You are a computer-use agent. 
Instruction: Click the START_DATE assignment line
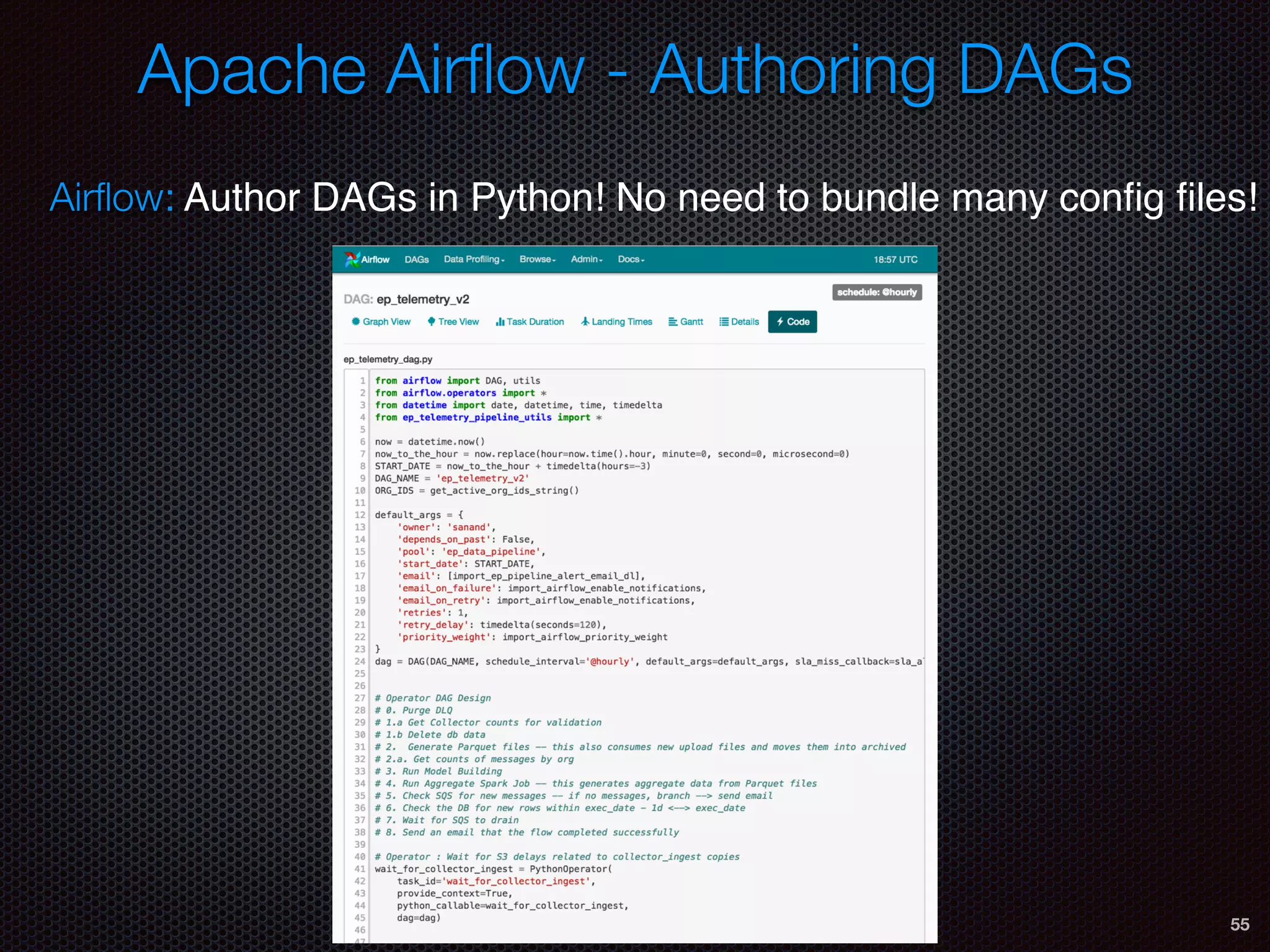coord(513,466)
